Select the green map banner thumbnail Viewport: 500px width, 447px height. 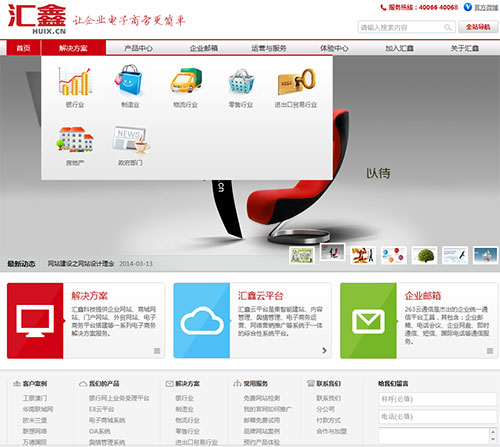(301, 255)
